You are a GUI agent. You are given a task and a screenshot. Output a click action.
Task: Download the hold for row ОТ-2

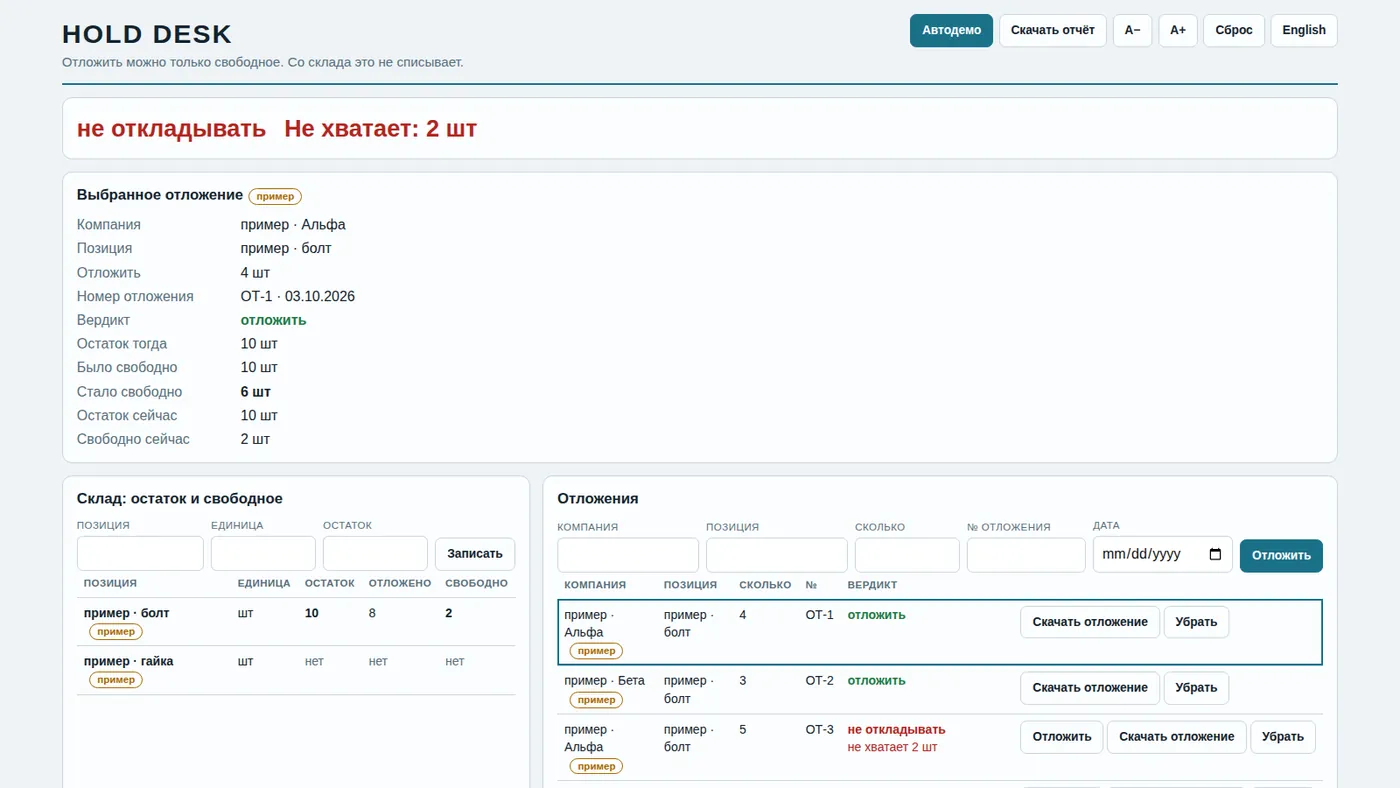click(1090, 688)
